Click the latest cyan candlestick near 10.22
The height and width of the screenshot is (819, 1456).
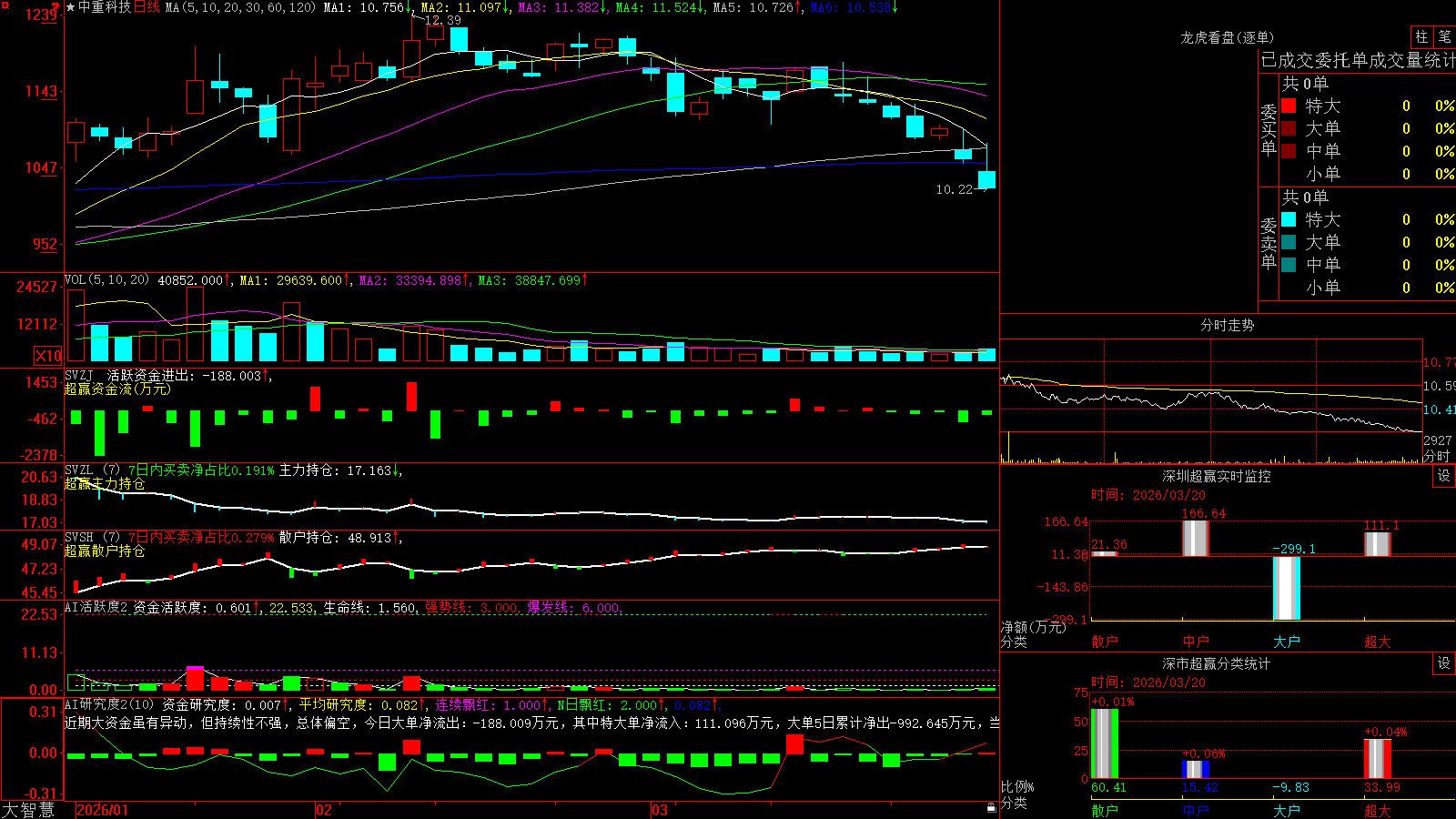pyautogui.click(x=986, y=179)
